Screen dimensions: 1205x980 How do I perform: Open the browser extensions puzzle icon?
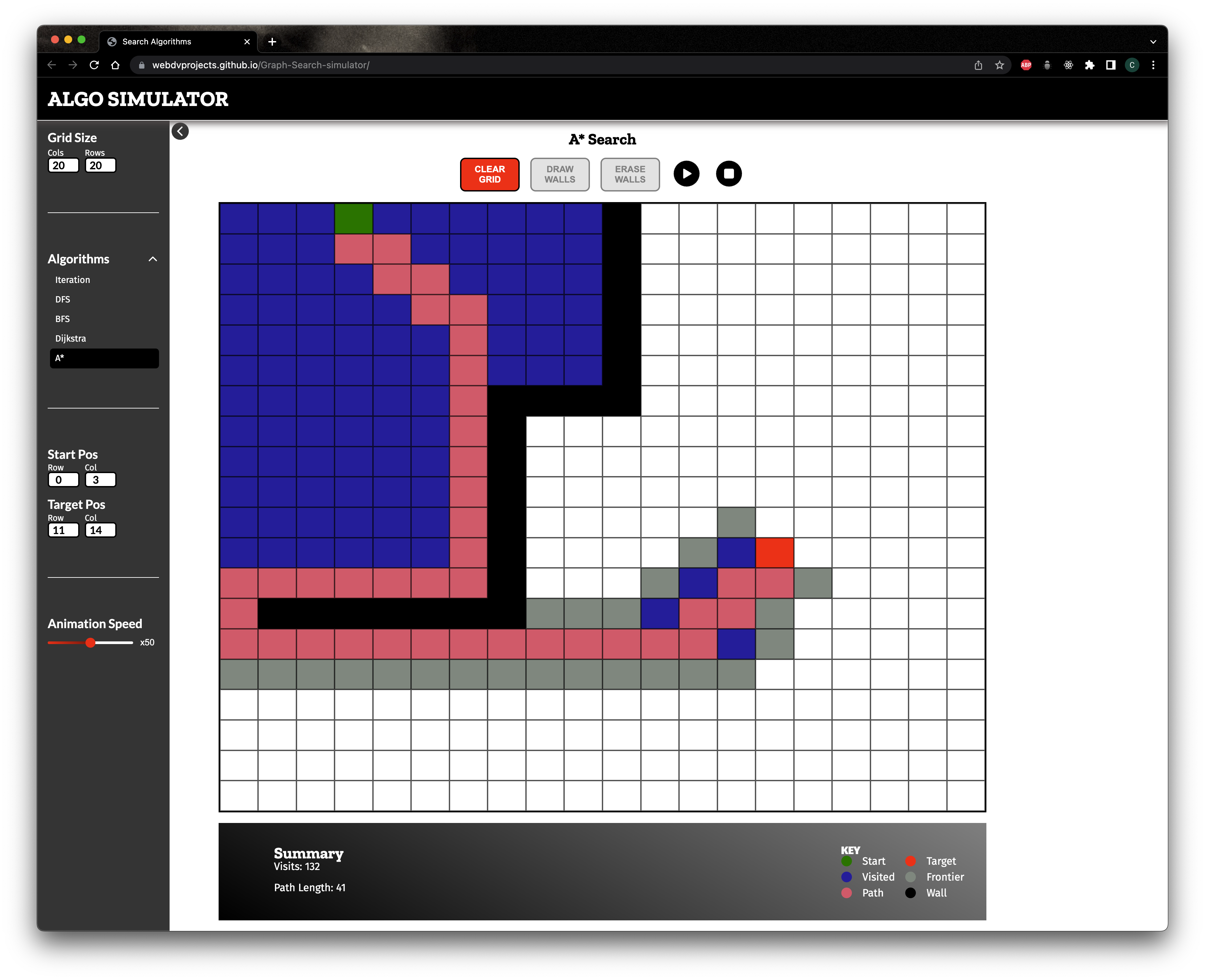click(1089, 65)
